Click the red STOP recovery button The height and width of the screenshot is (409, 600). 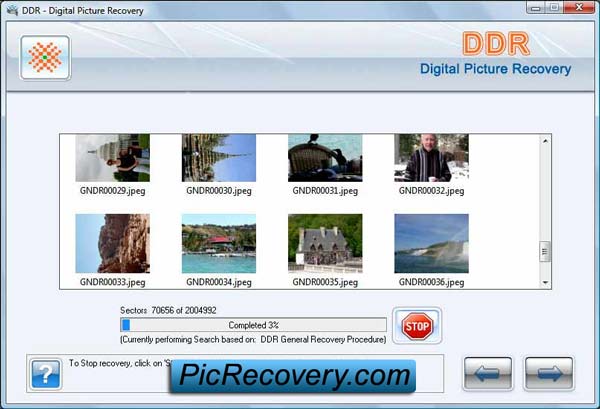click(x=417, y=326)
